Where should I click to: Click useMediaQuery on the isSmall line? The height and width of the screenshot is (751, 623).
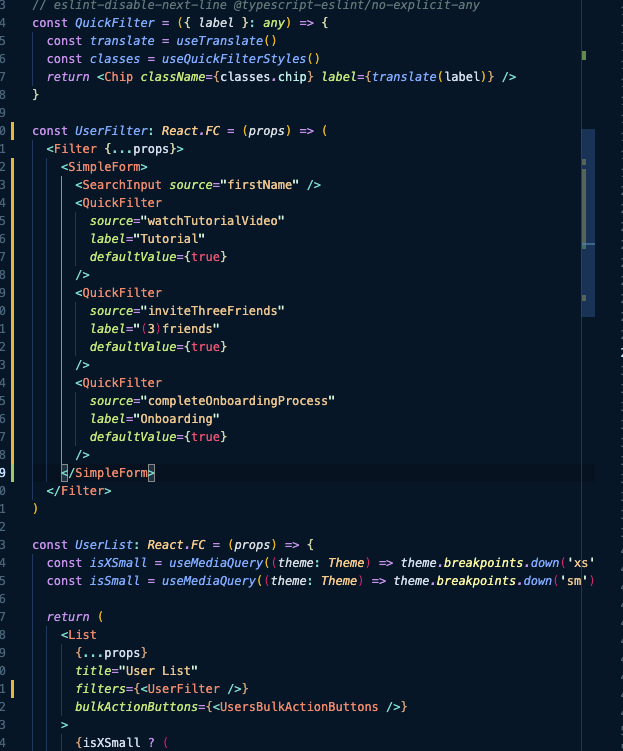coord(208,581)
